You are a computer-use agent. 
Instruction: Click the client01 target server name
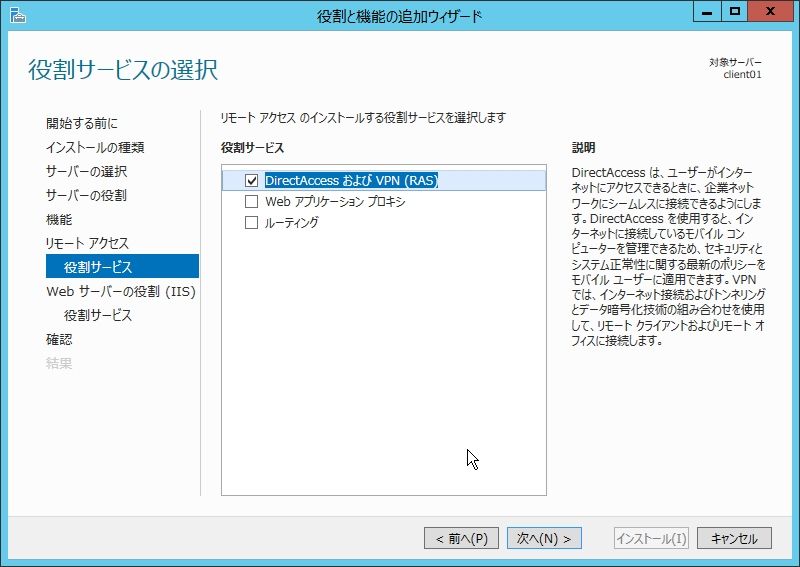pos(742,75)
